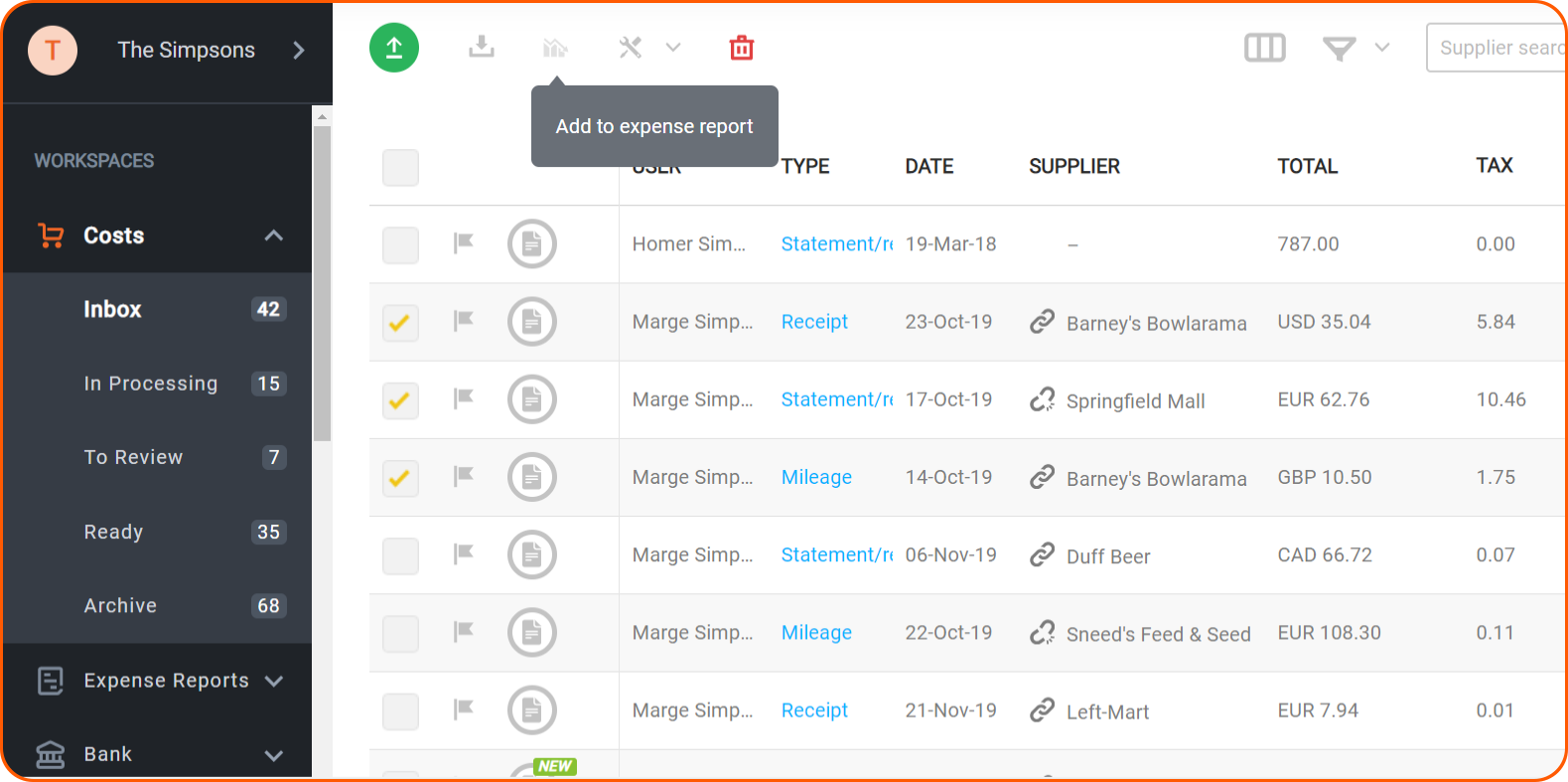Select the Costs workspace
The image size is (1568, 782).
click(113, 235)
